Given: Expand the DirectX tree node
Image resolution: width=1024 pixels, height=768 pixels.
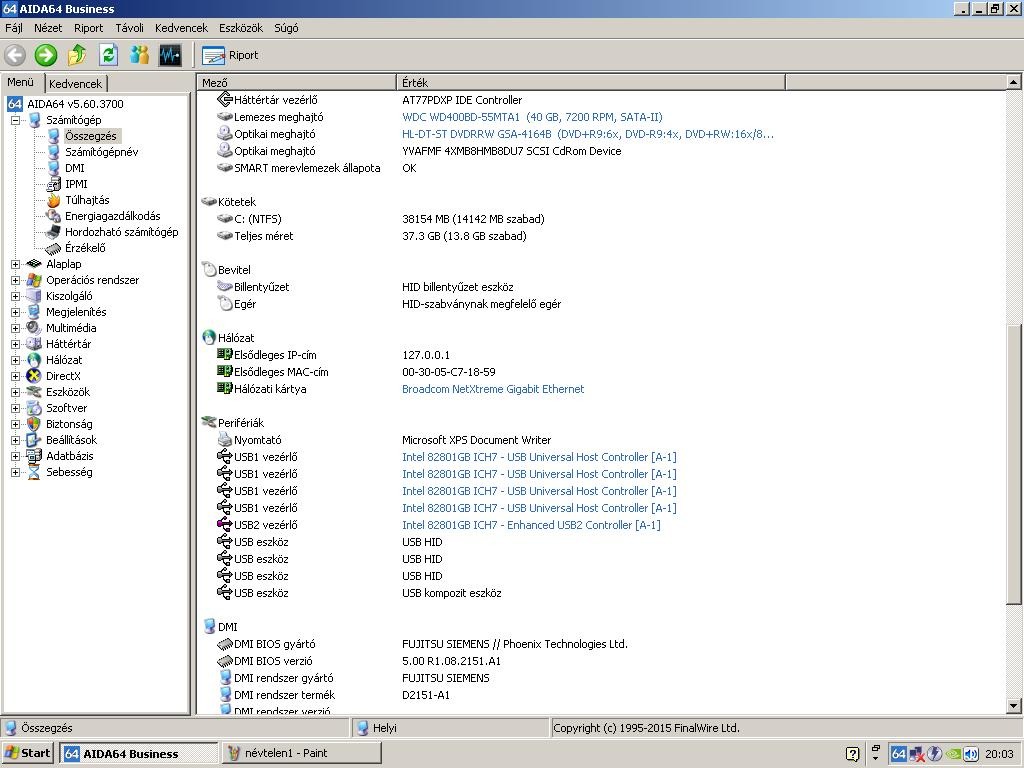Looking at the screenshot, I should click(x=15, y=376).
